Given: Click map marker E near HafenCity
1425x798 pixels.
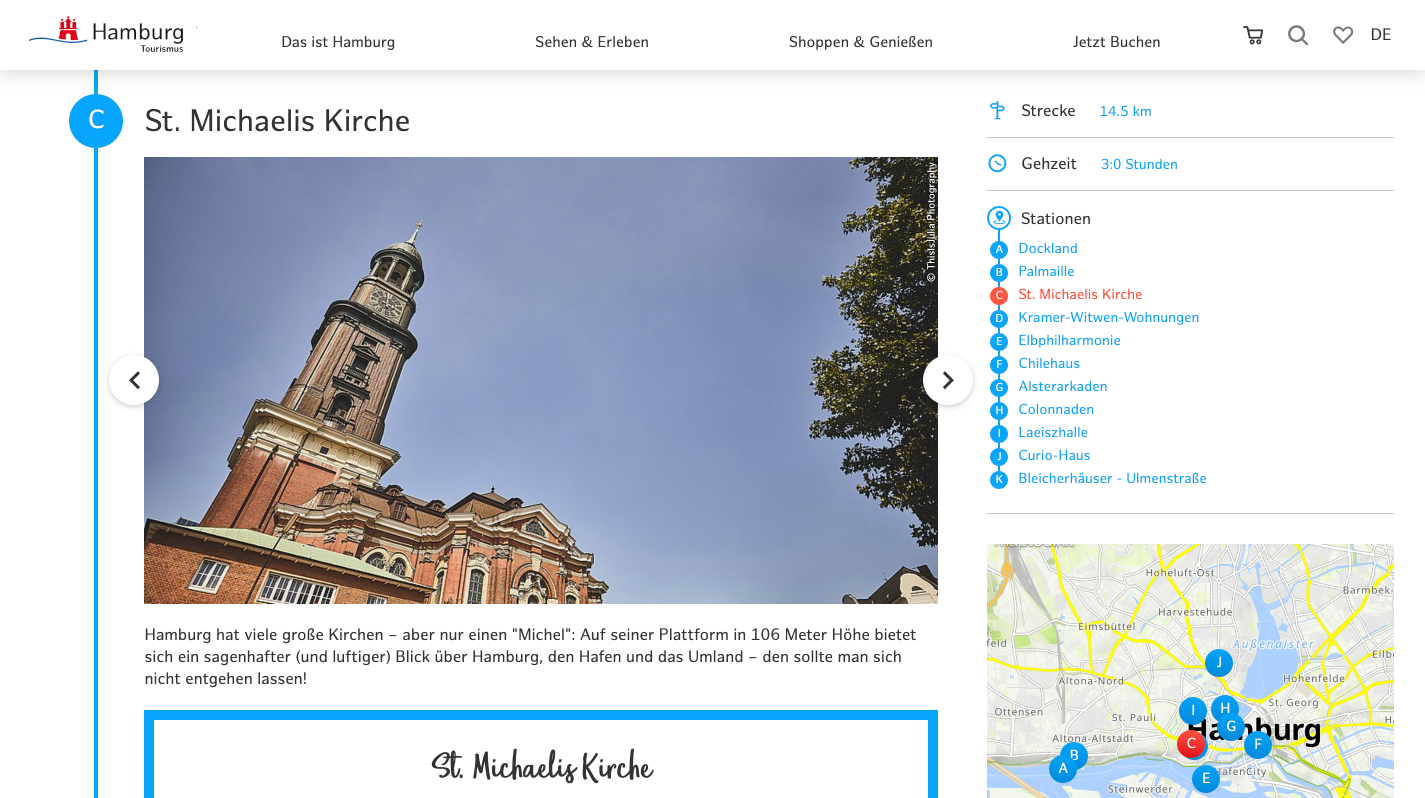Looking at the screenshot, I should [1206, 778].
